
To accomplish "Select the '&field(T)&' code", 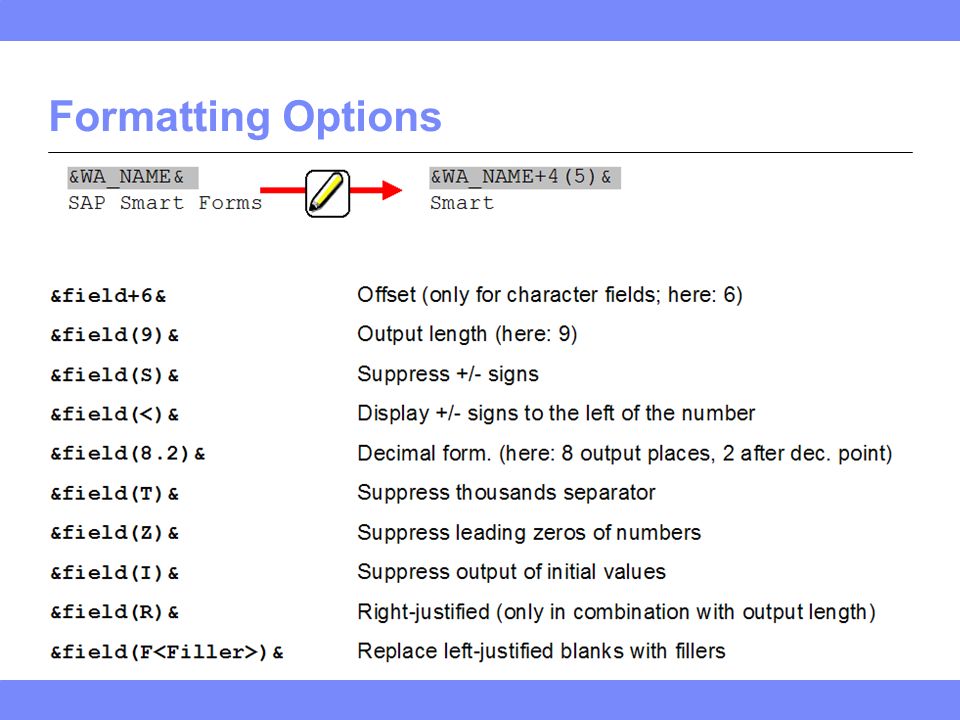I will 114,493.
